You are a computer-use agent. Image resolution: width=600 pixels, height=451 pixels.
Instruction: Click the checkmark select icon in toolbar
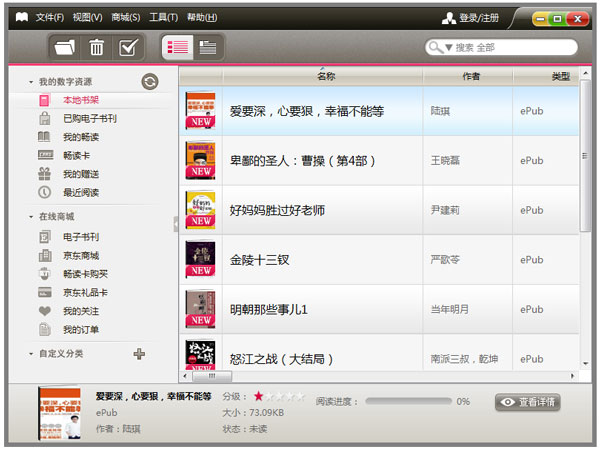[x=127, y=47]
